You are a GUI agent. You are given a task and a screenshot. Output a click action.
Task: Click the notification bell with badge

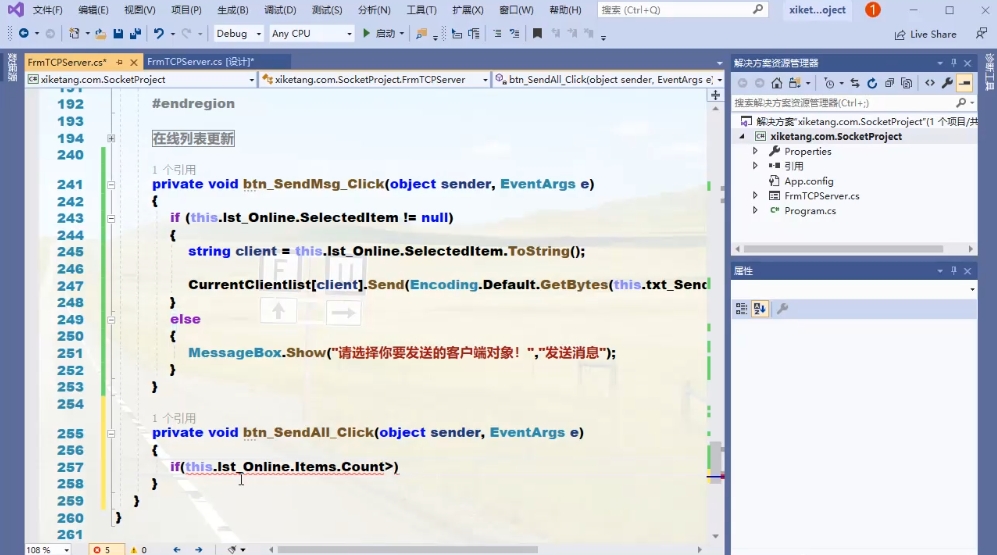click(x=872, y=10)
